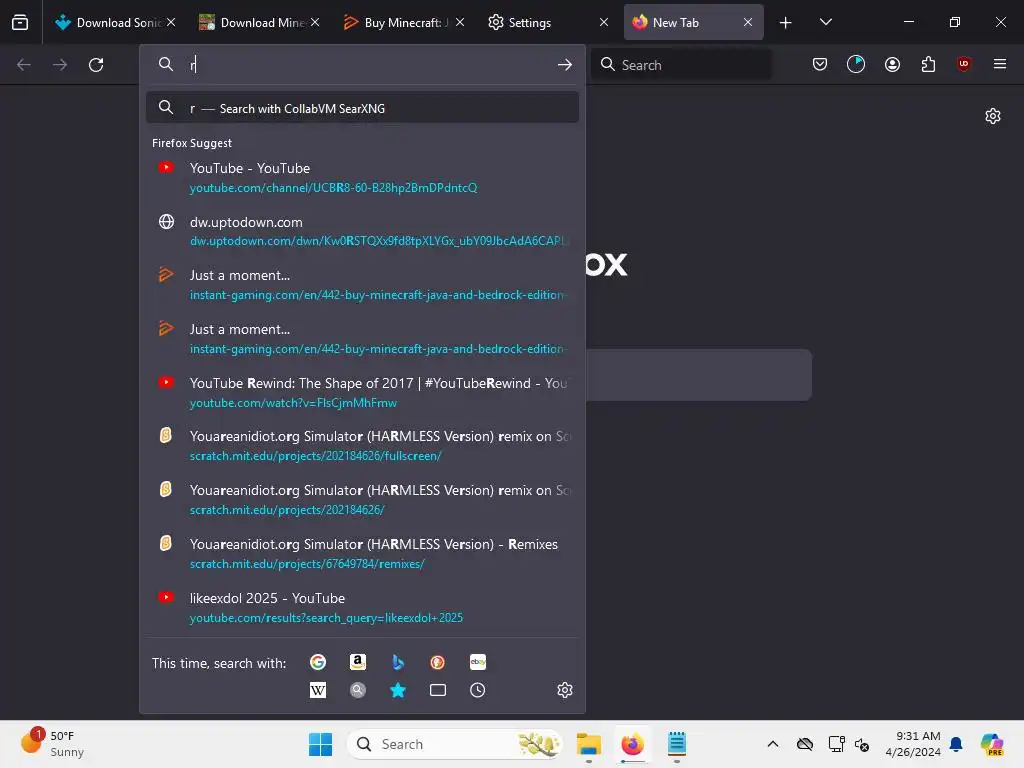Open the Windows Start menu
Image resolution: width=1024 pixels, height=768 pixels.
(x=320, y=744)
